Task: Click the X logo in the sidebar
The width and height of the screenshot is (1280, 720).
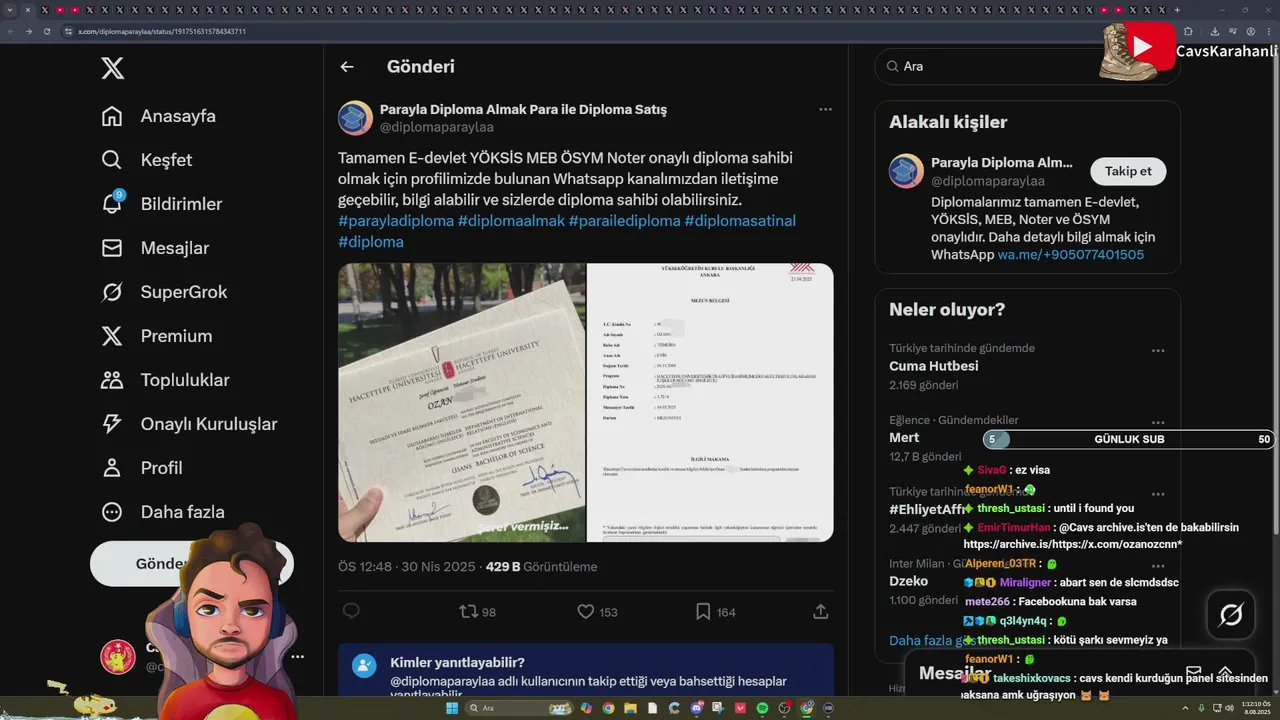Action: tap(112, 68)
